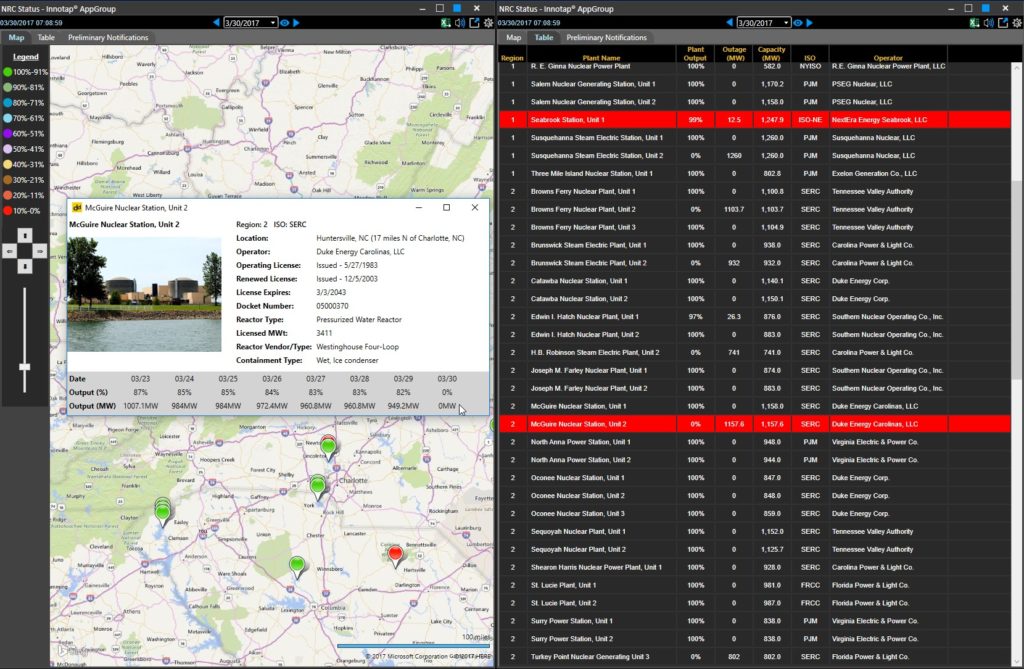Viewport: 1024px width, 669px height.
Task: Open date dropdown in Map window
Action: click(x=273, y=22)
